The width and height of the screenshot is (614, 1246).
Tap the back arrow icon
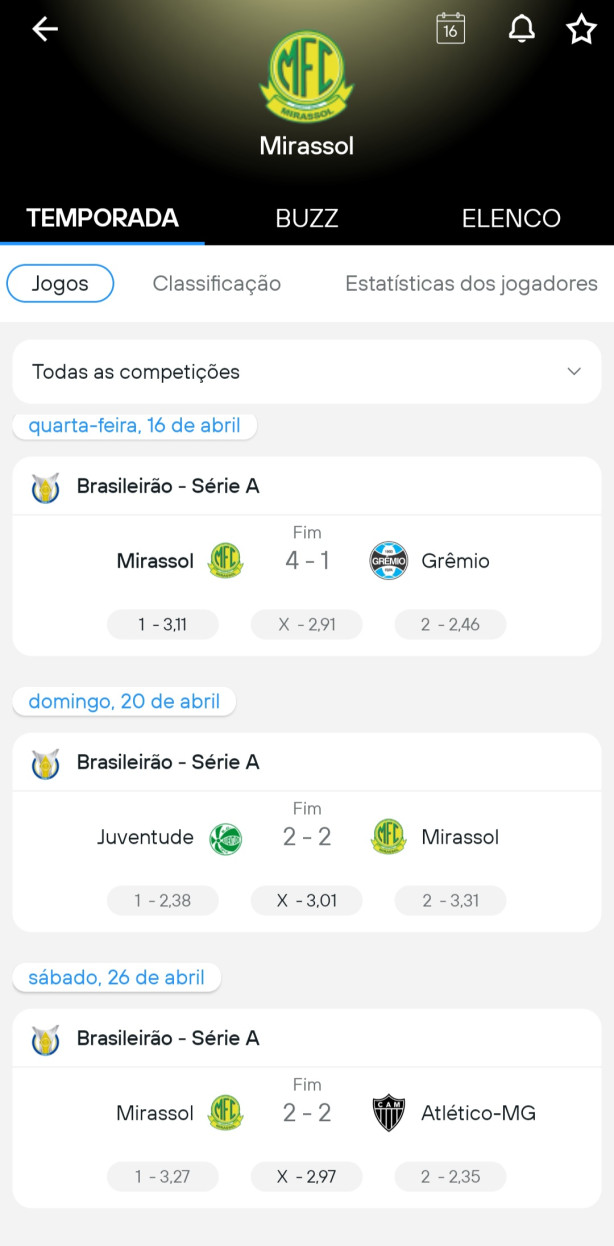[x=45, y=29]
